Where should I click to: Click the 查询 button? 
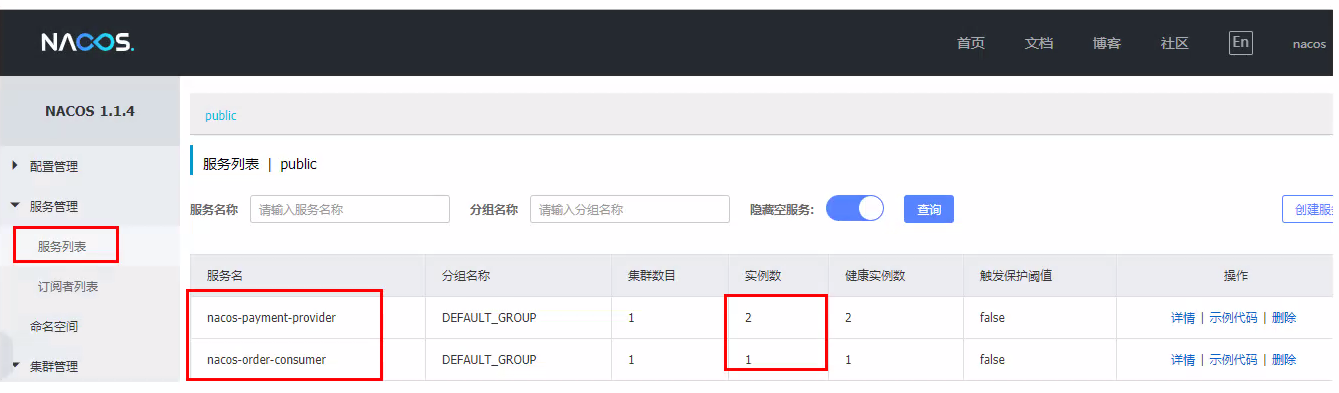[x=929, y=209]
